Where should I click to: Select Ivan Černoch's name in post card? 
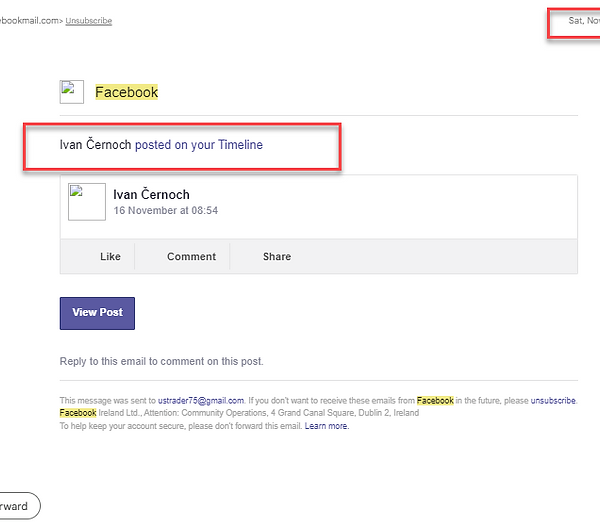coord(151,194)
